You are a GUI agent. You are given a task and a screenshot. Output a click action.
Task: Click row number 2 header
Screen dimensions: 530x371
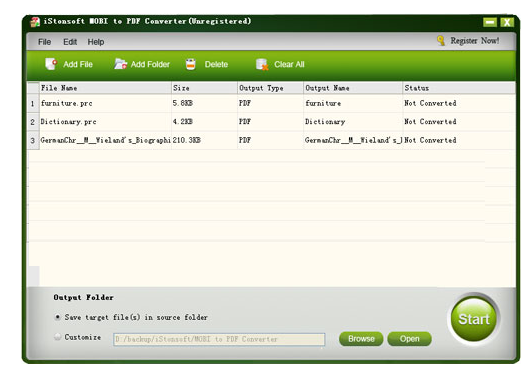pos(33,122)
